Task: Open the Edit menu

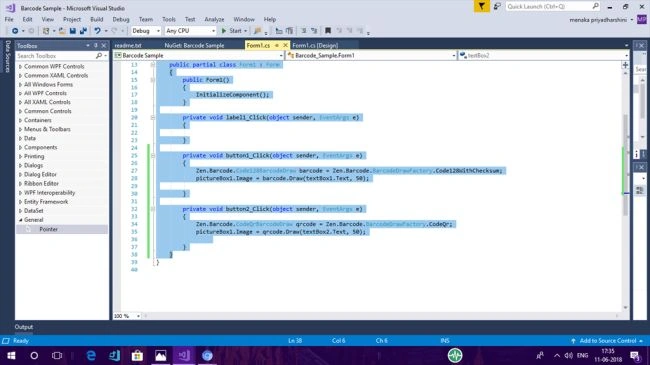Action: [x=27, y=19]
